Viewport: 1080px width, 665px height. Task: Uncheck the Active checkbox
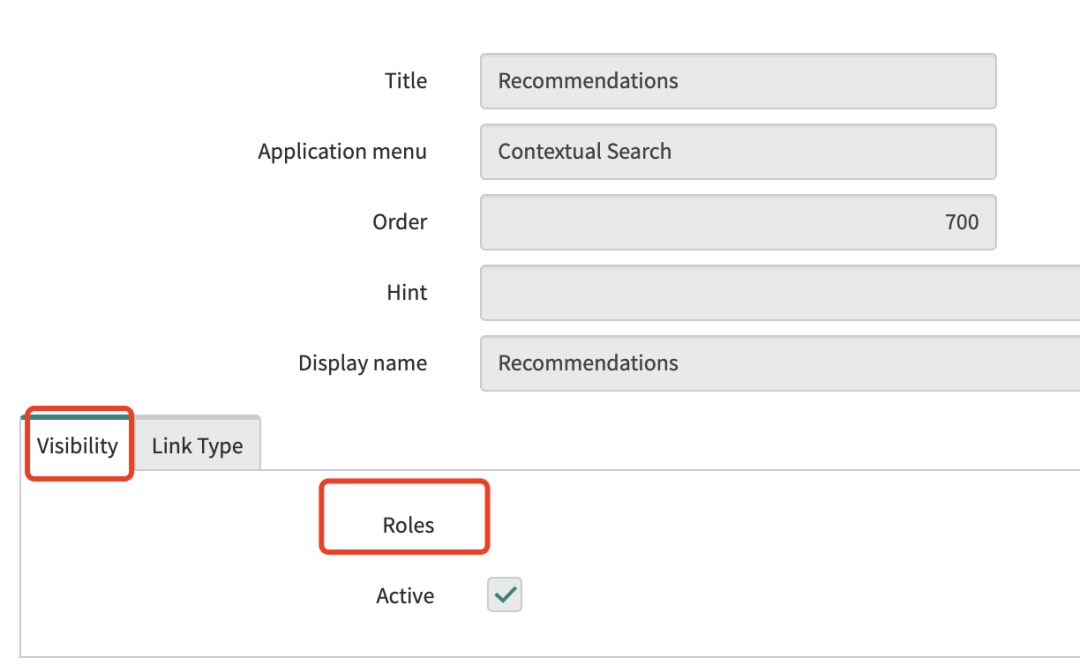point(505,595)
